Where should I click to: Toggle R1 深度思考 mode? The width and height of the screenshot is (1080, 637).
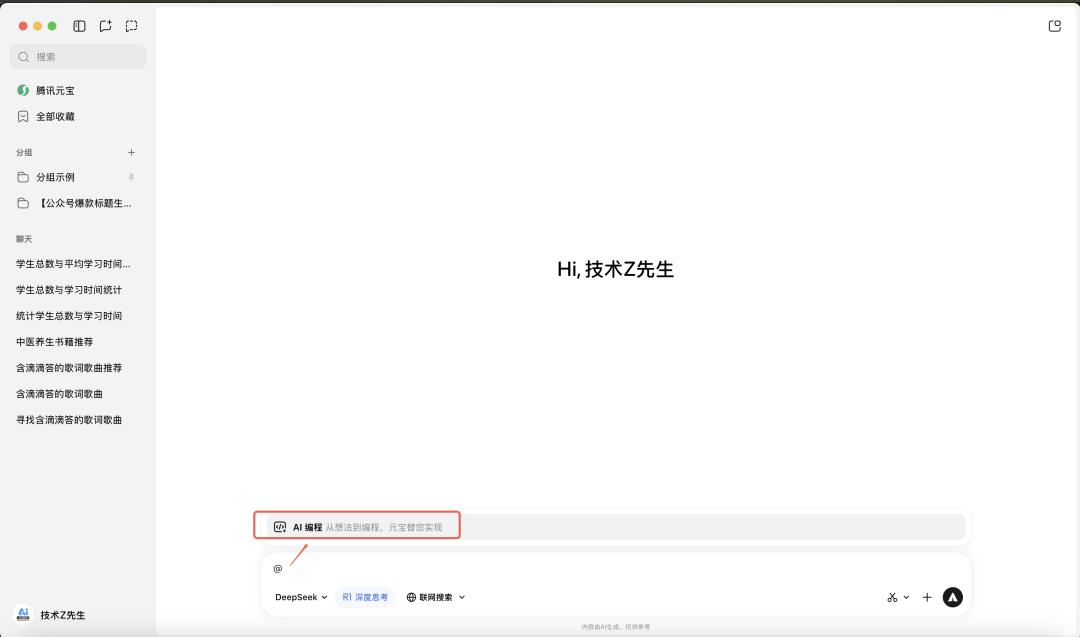point(365,597)
